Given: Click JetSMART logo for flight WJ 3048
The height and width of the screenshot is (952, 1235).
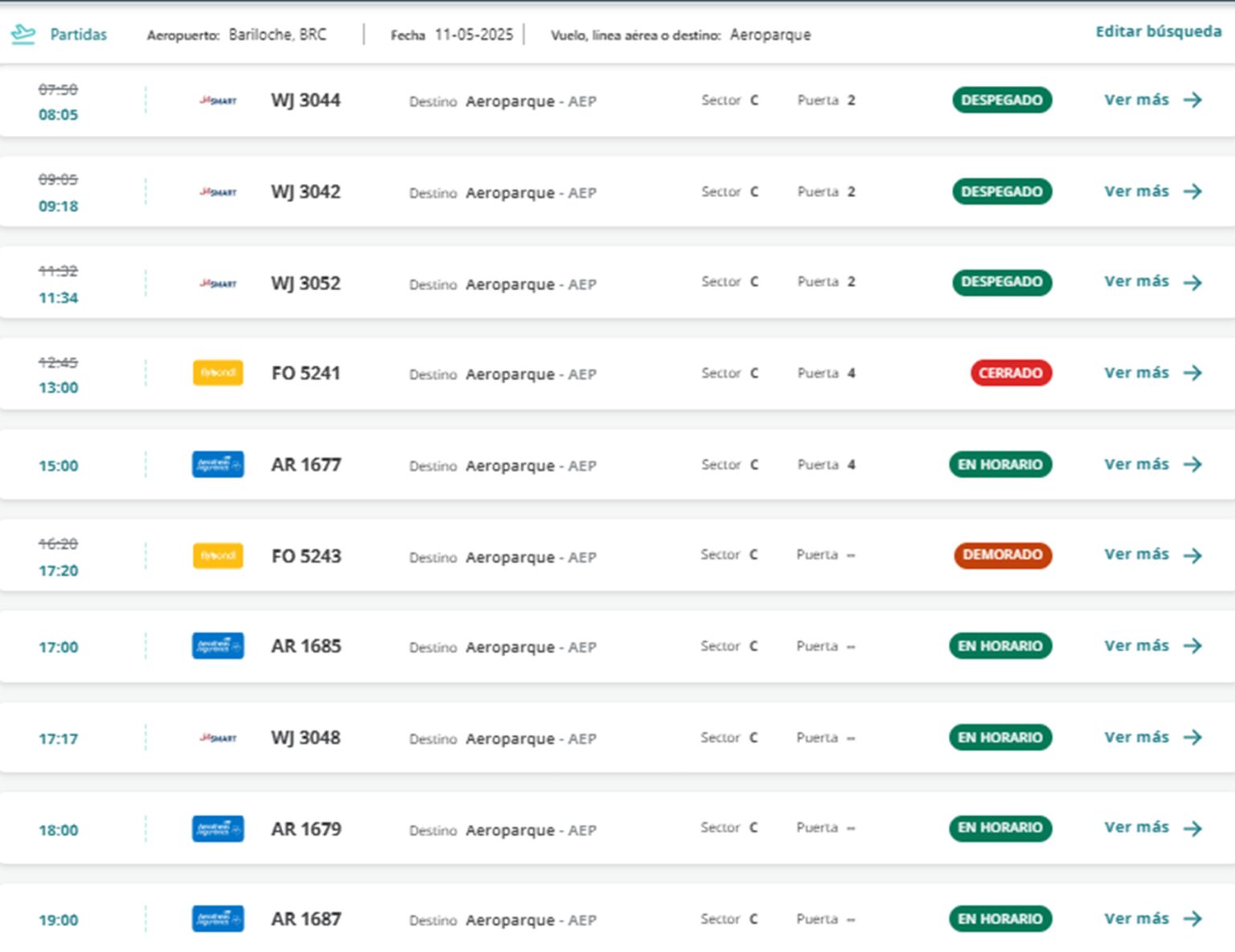Looking at the screenshot, I should click(x=218, y=738).
